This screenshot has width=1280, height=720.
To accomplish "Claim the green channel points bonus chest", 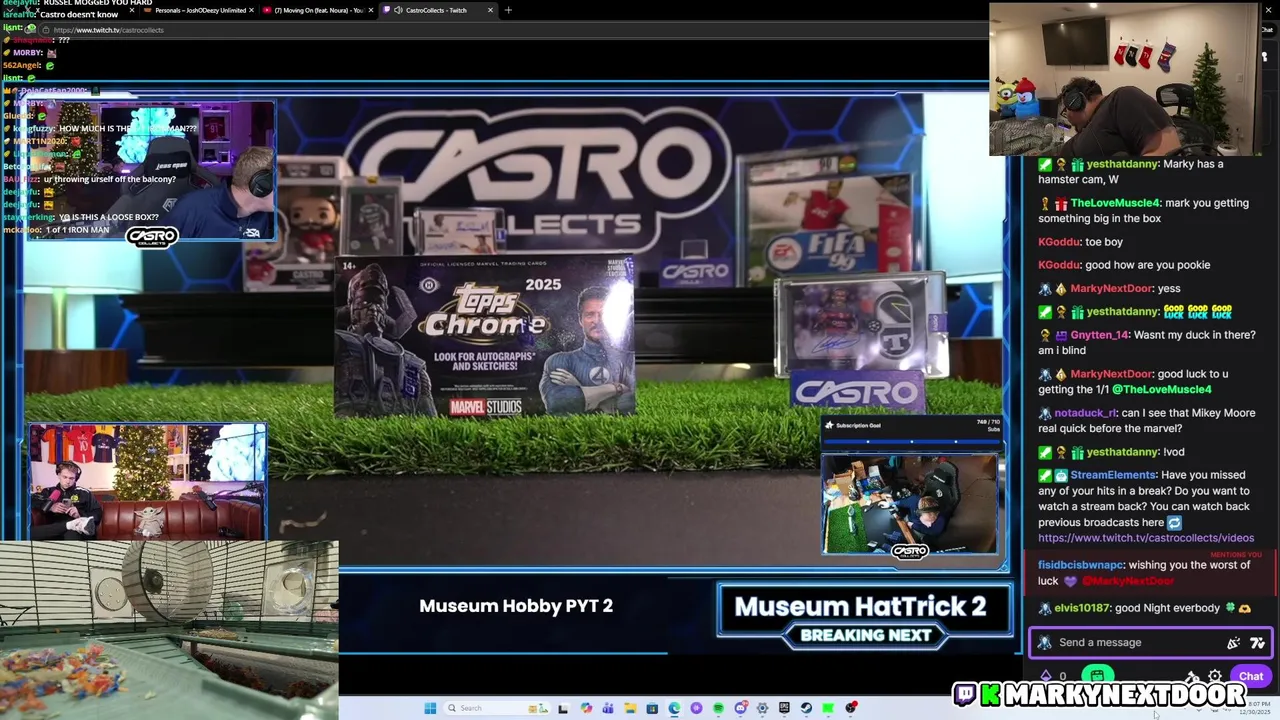I will coord(1097,676).
